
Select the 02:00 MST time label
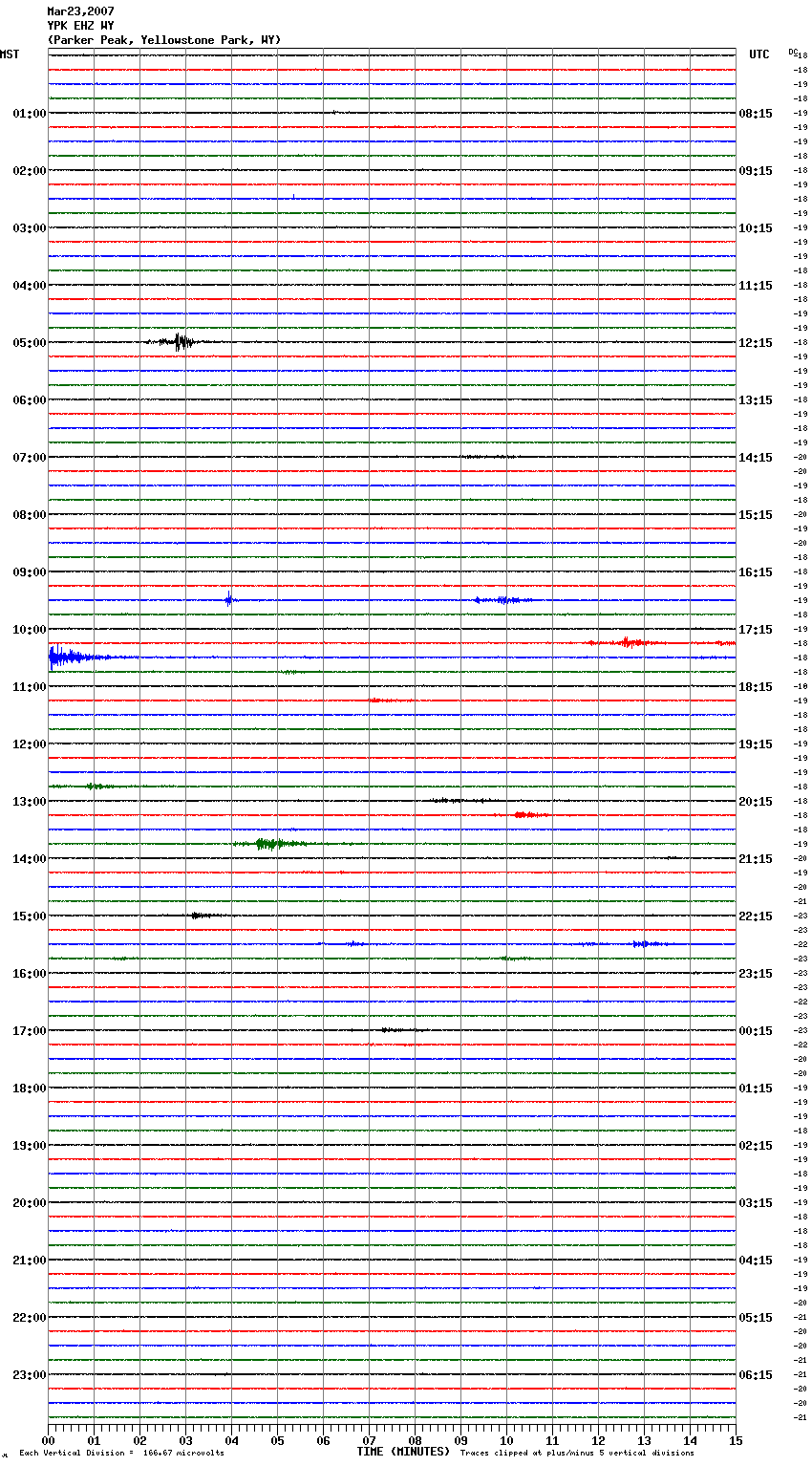point(30,171)
